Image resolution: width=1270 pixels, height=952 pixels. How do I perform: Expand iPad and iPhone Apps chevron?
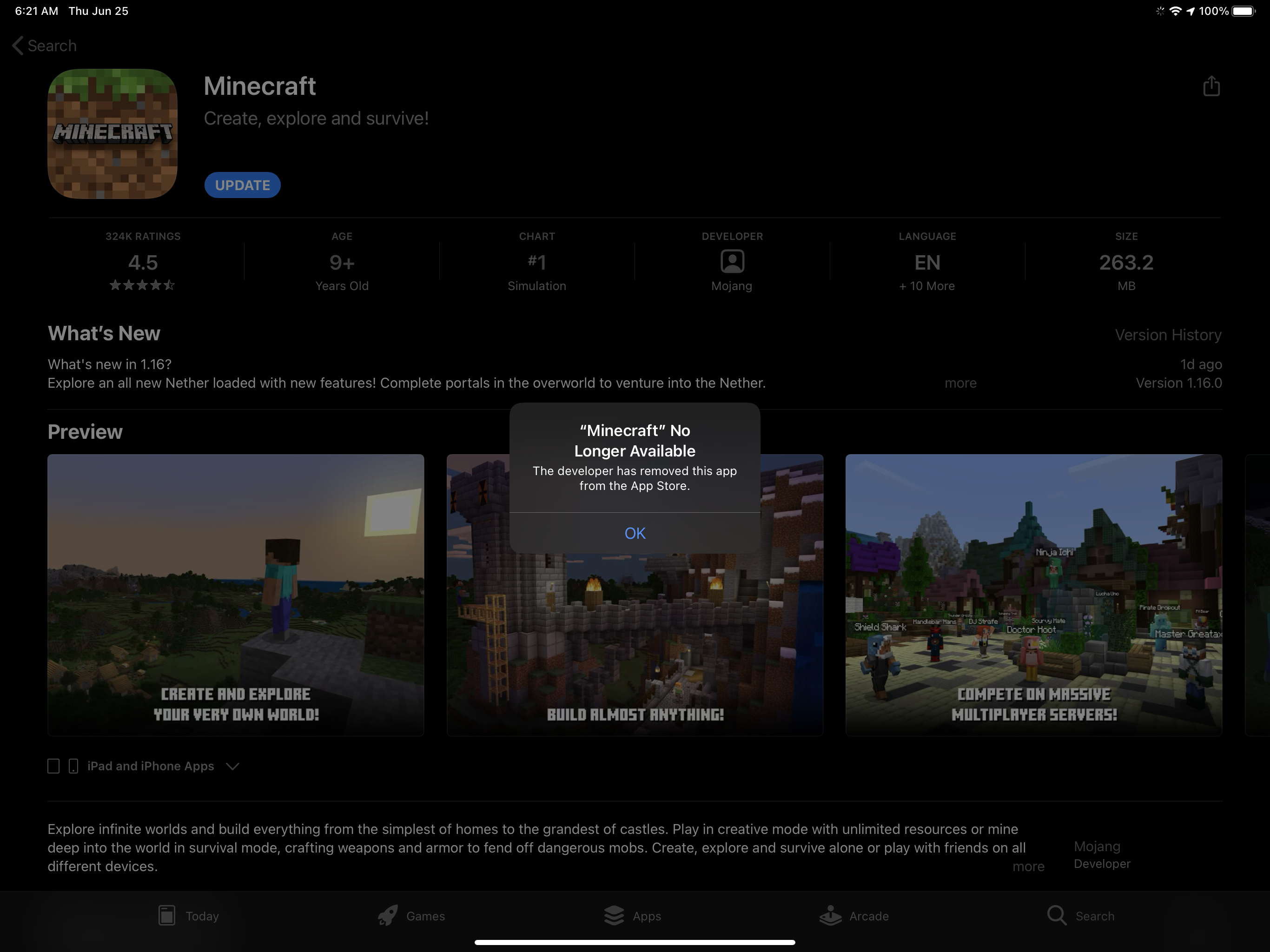[x=232, y=766]
